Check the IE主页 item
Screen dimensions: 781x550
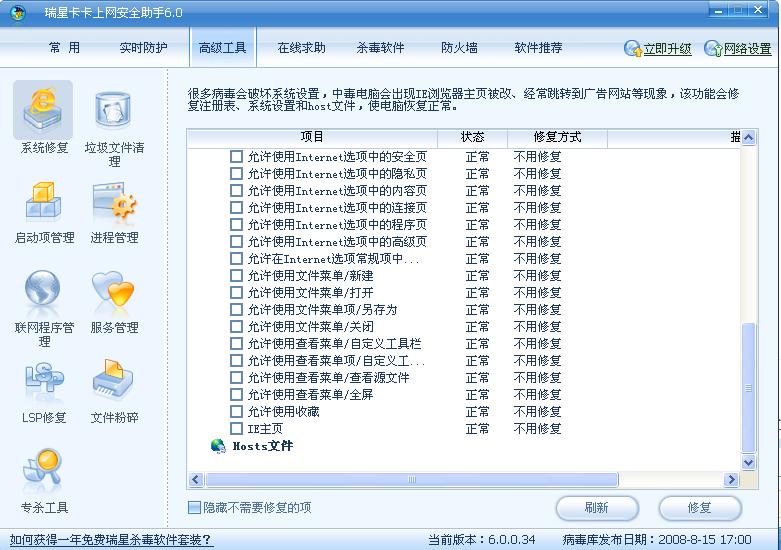click(236, 428)
